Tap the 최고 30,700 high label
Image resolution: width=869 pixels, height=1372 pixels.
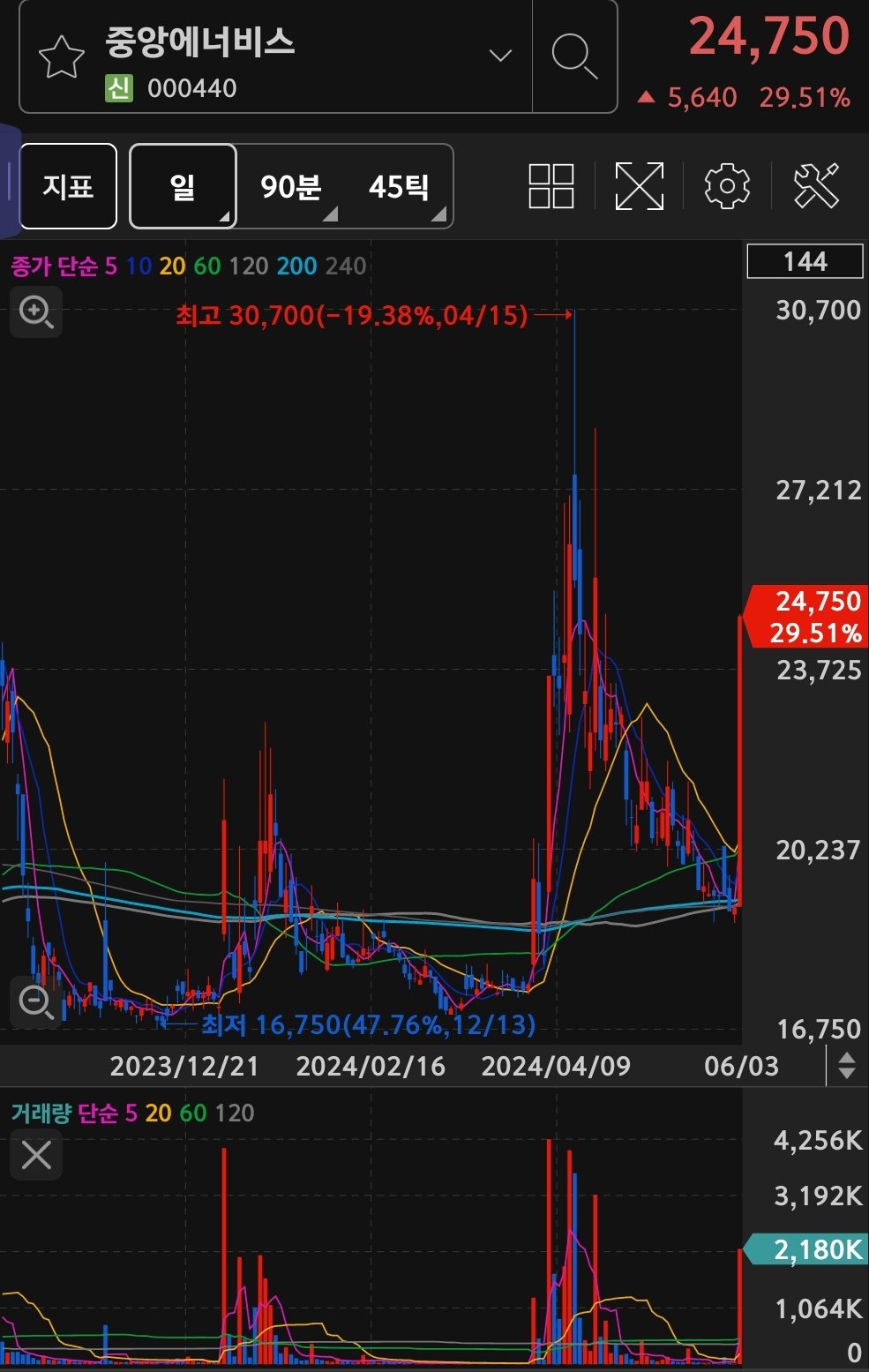[351, 315]
